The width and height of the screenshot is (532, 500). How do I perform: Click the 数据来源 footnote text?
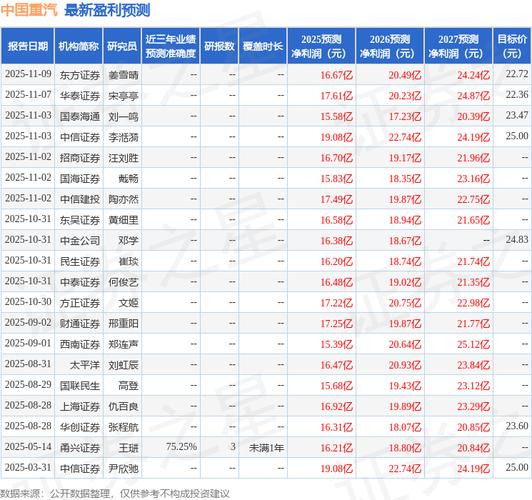(x=115, y=494)
